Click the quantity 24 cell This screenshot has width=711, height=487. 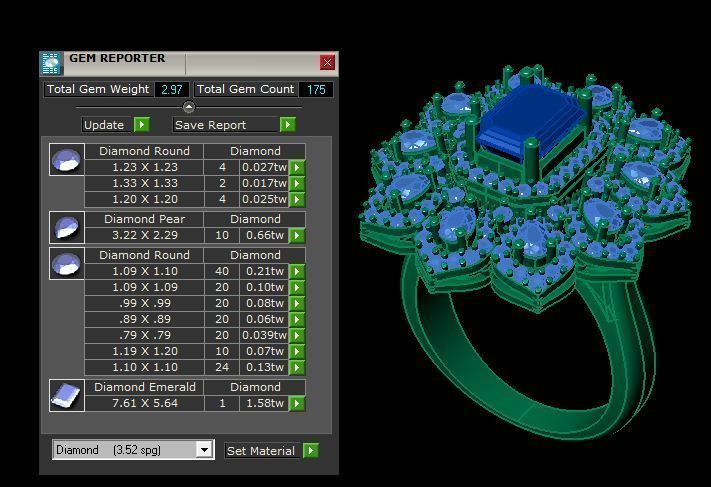click(222, 367)
